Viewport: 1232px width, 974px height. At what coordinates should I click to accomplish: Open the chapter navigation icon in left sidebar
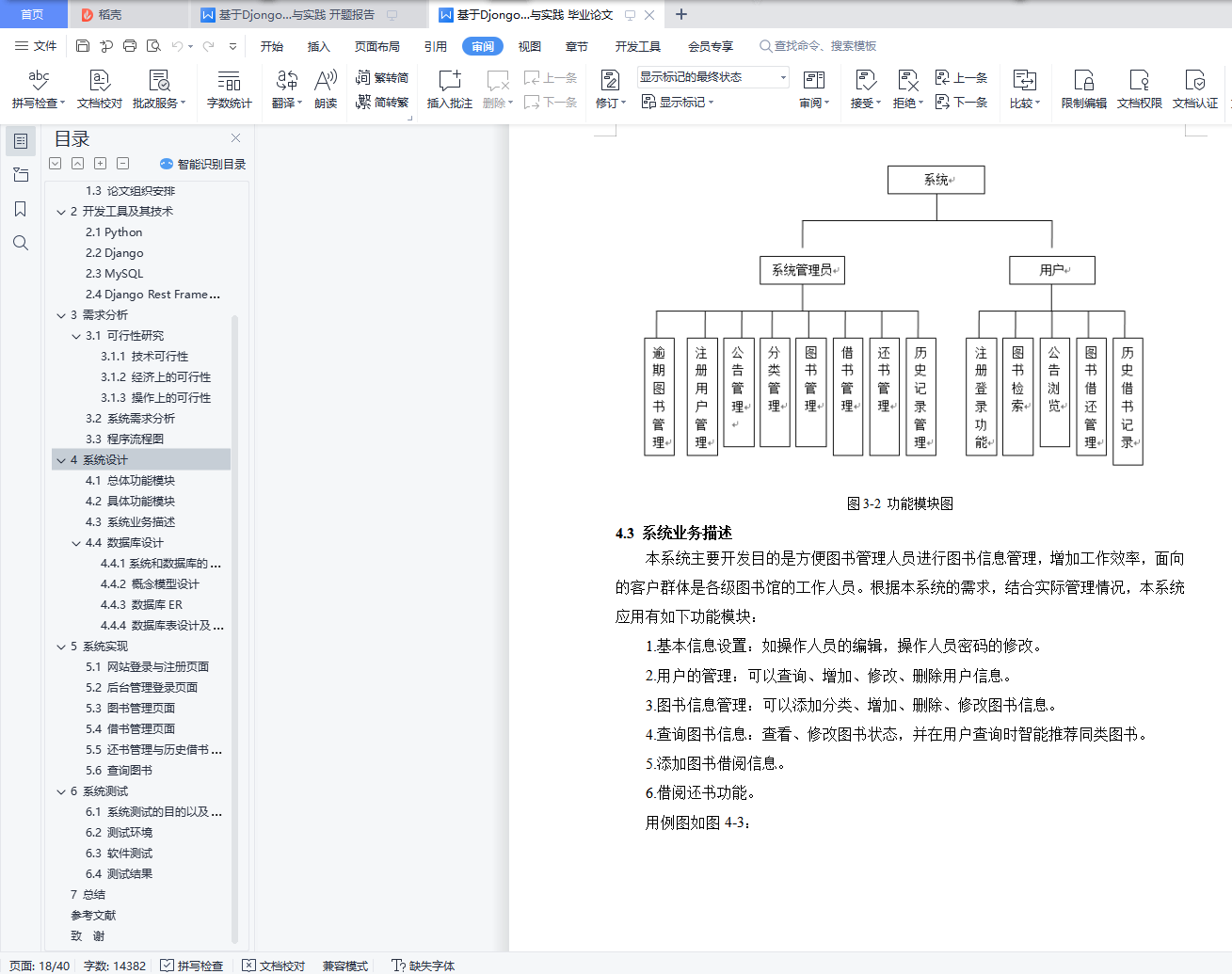pos(21,175)
